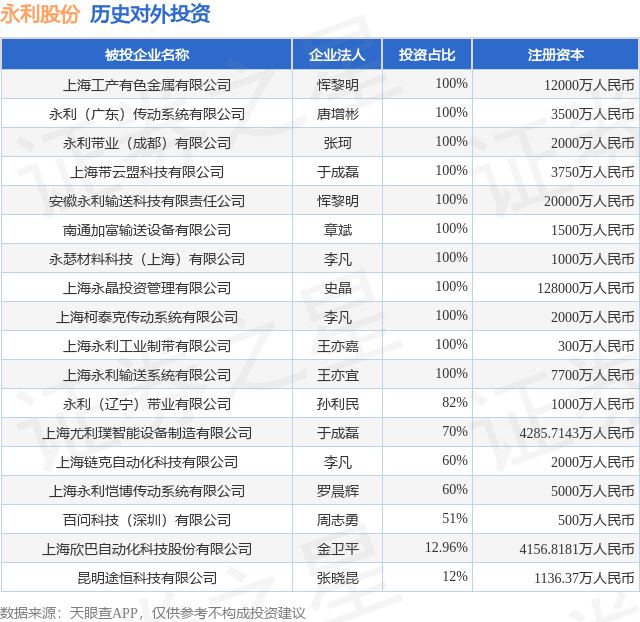This screenshot has width=640, height=622.
Task: Click 上海欣巴自动化科技股份有限公司 cell
Action: [147, 549]
